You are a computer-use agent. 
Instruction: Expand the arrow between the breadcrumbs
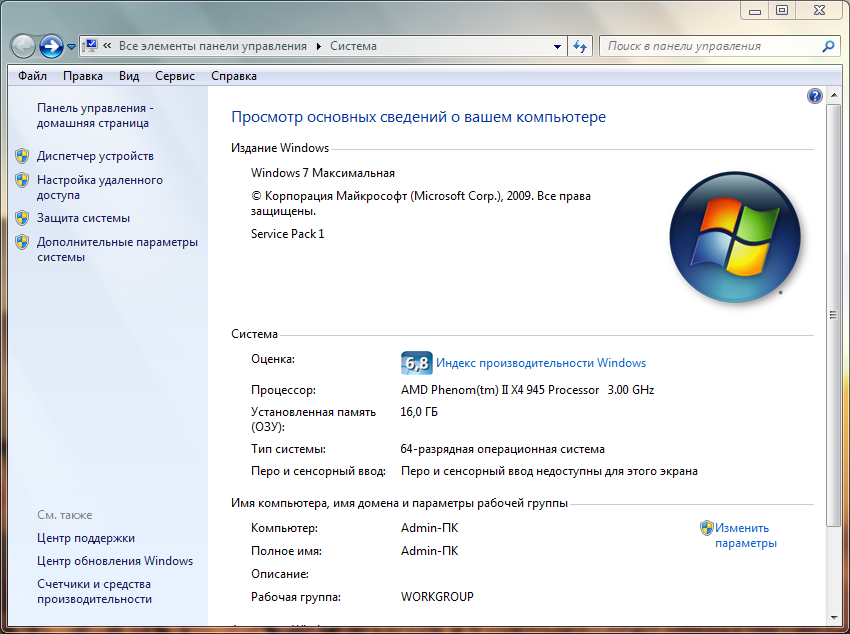[x=318, y=47]
